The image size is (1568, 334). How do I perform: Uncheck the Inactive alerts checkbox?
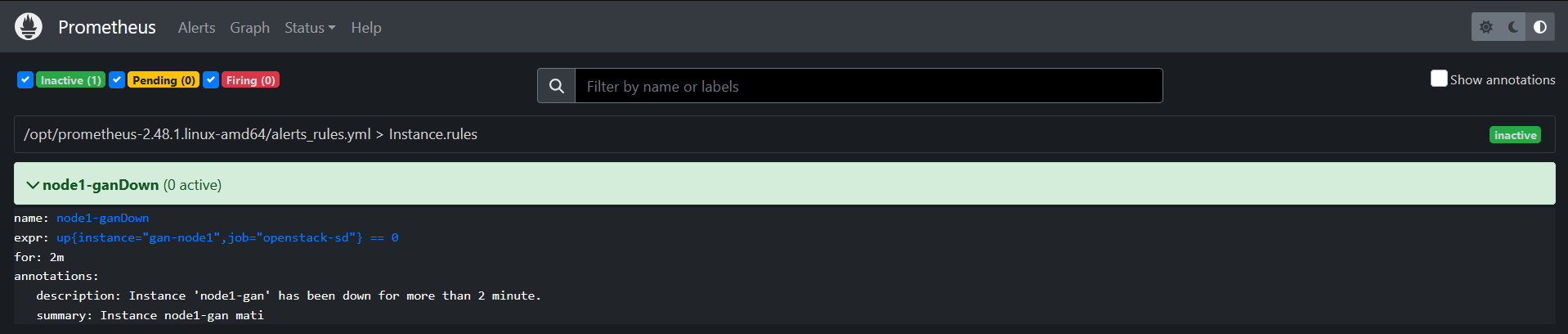[x=25, y=79]
